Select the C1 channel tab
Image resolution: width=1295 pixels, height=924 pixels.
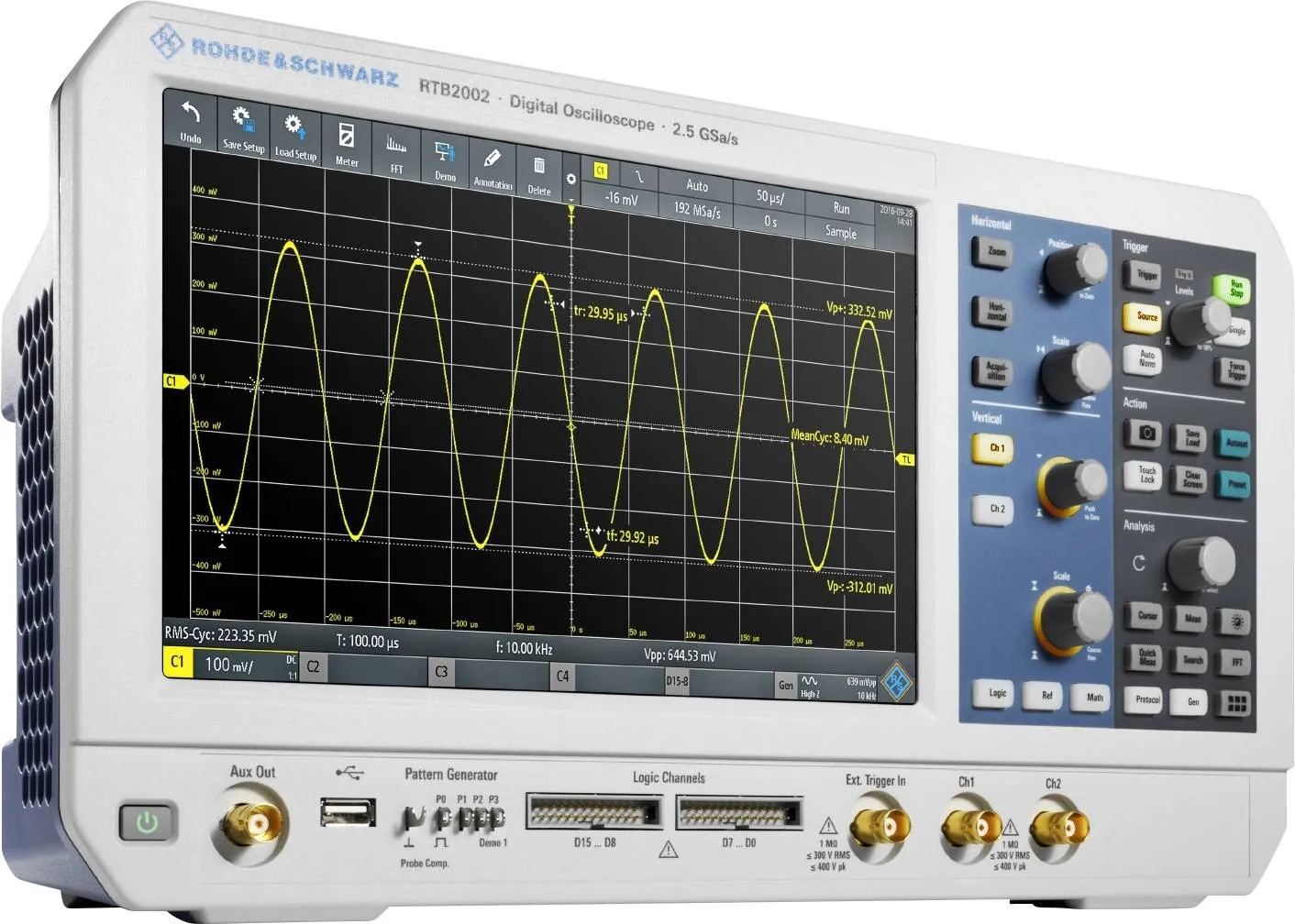[178, 661]
